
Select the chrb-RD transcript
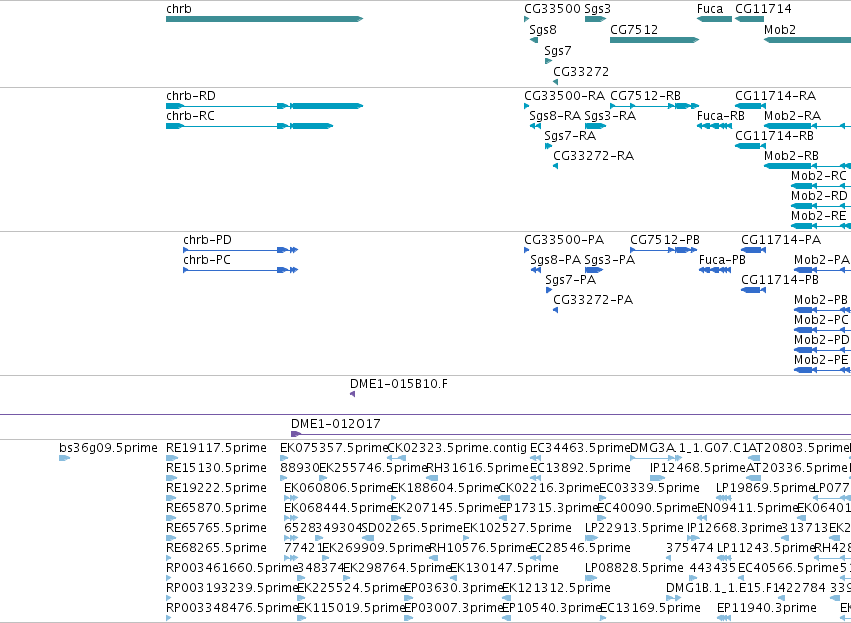coord(264,106)
